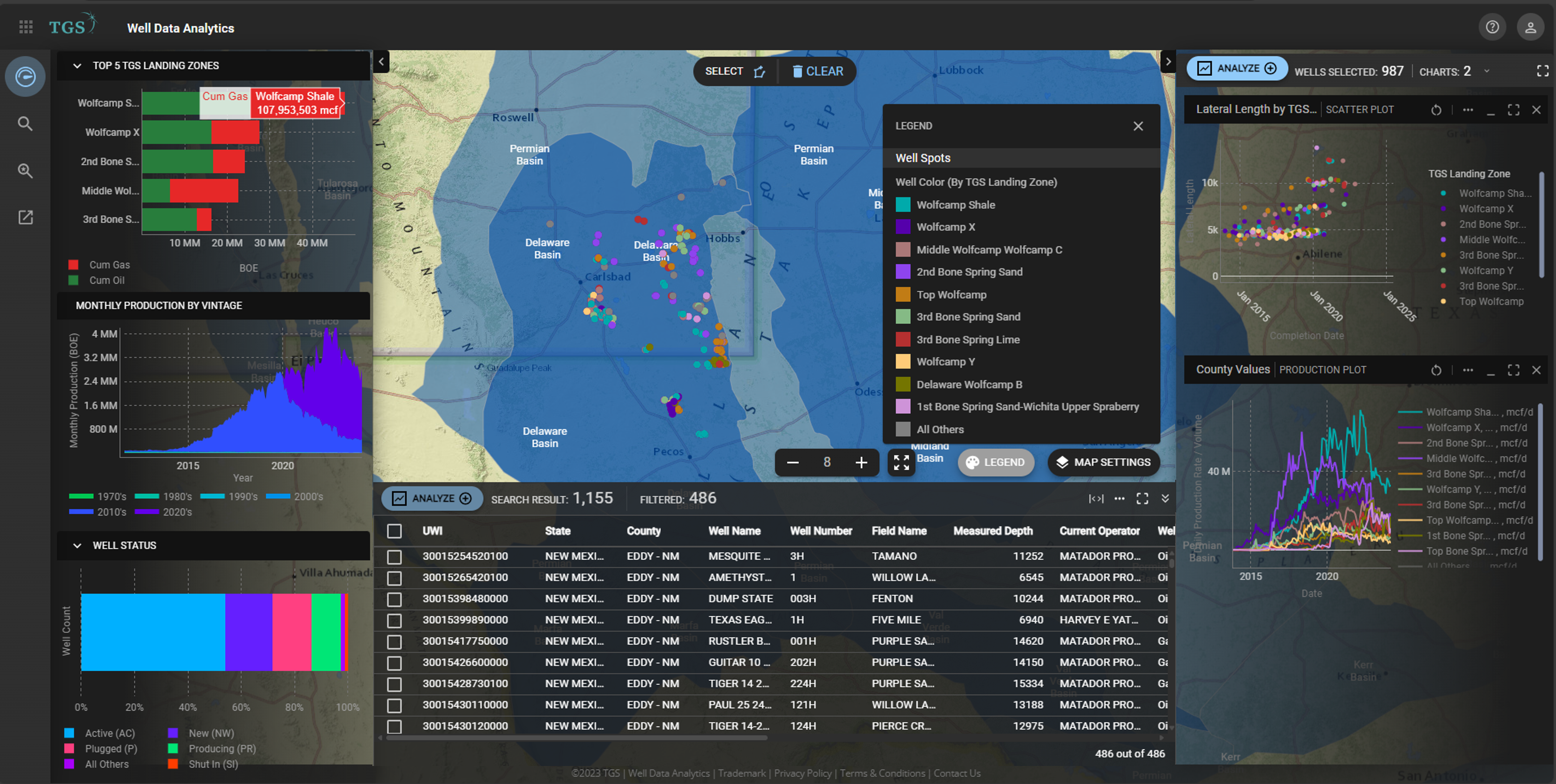Tick checkbox for DUMP STATE well row
This screenshot has height=784, width=1556.
click(394, 599)
